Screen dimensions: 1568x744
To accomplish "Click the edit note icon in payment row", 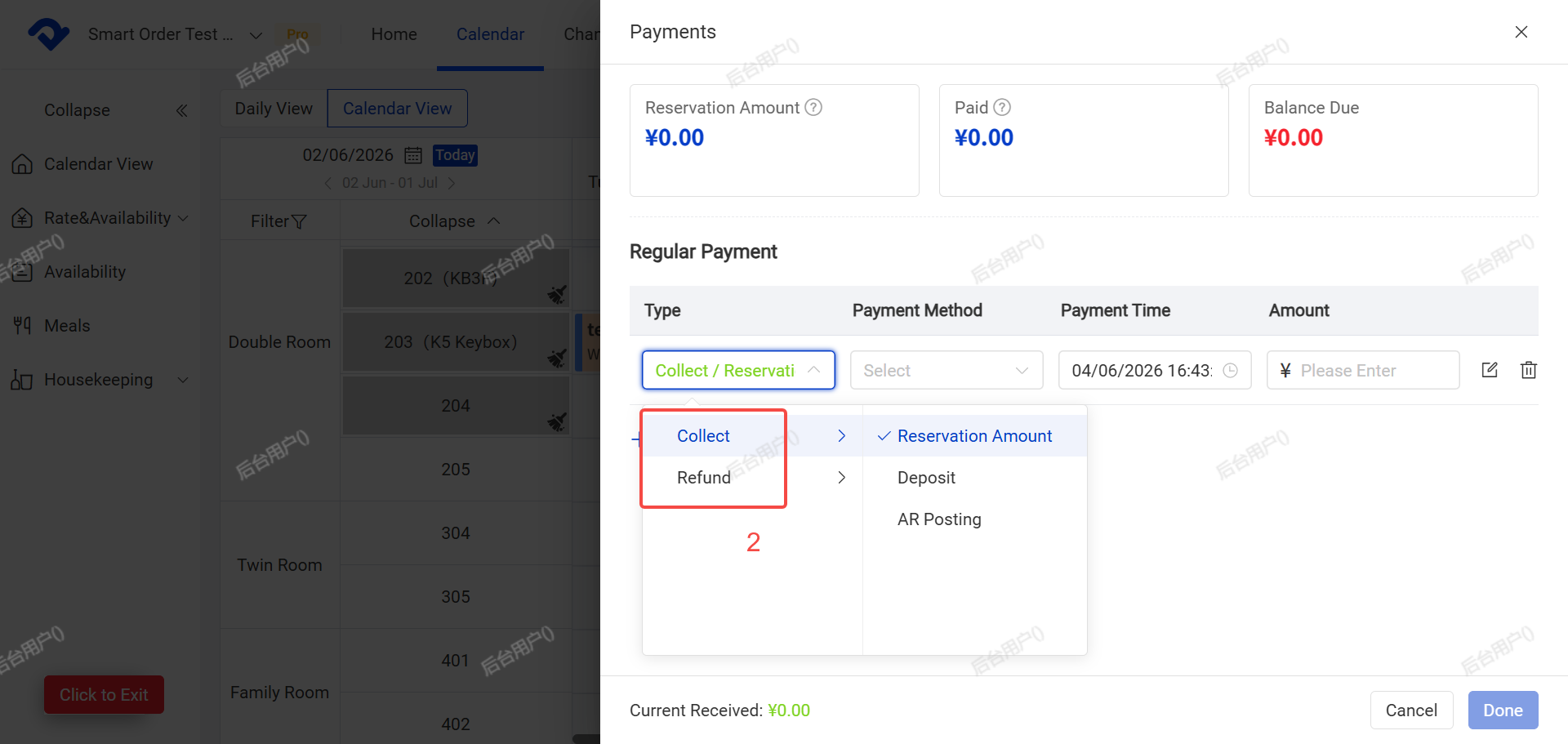I will pyautogui.click(x=1490, y=370).
